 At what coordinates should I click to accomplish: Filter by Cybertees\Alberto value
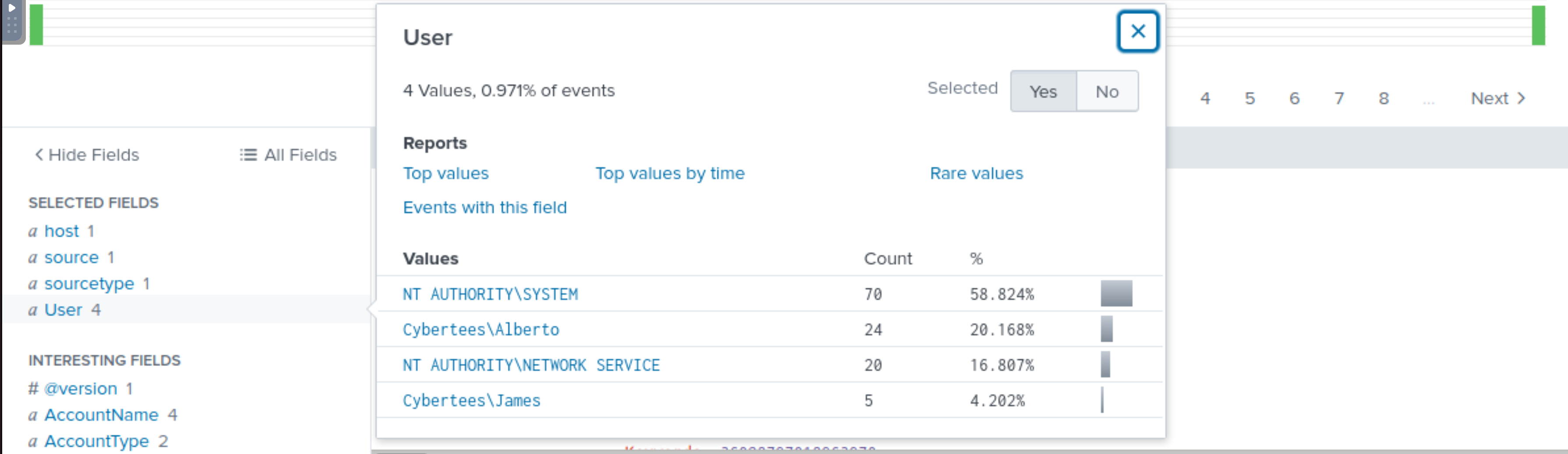481,330
